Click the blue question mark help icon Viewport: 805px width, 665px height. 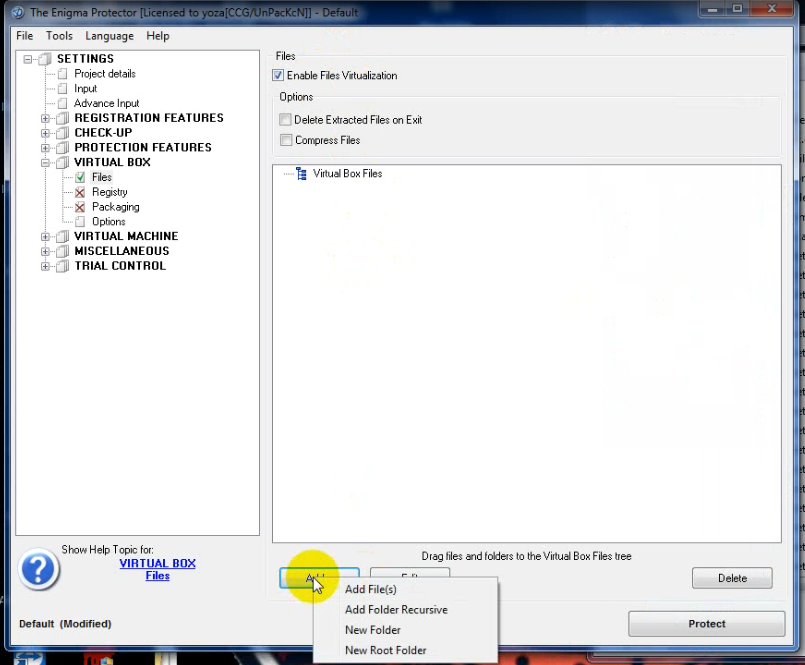[x=39, y=569]
